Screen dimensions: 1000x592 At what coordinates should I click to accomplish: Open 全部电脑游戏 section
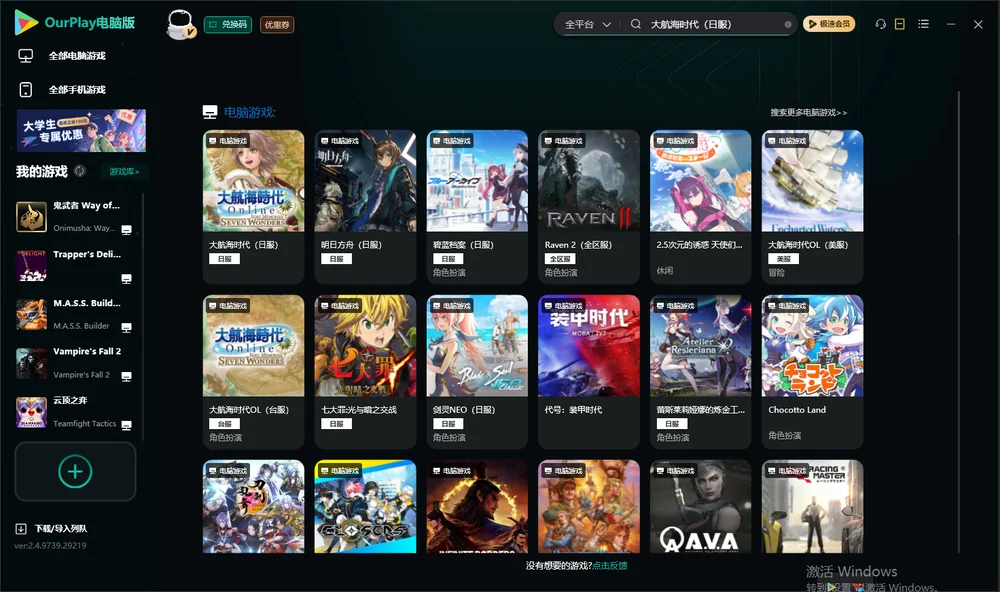77,56
